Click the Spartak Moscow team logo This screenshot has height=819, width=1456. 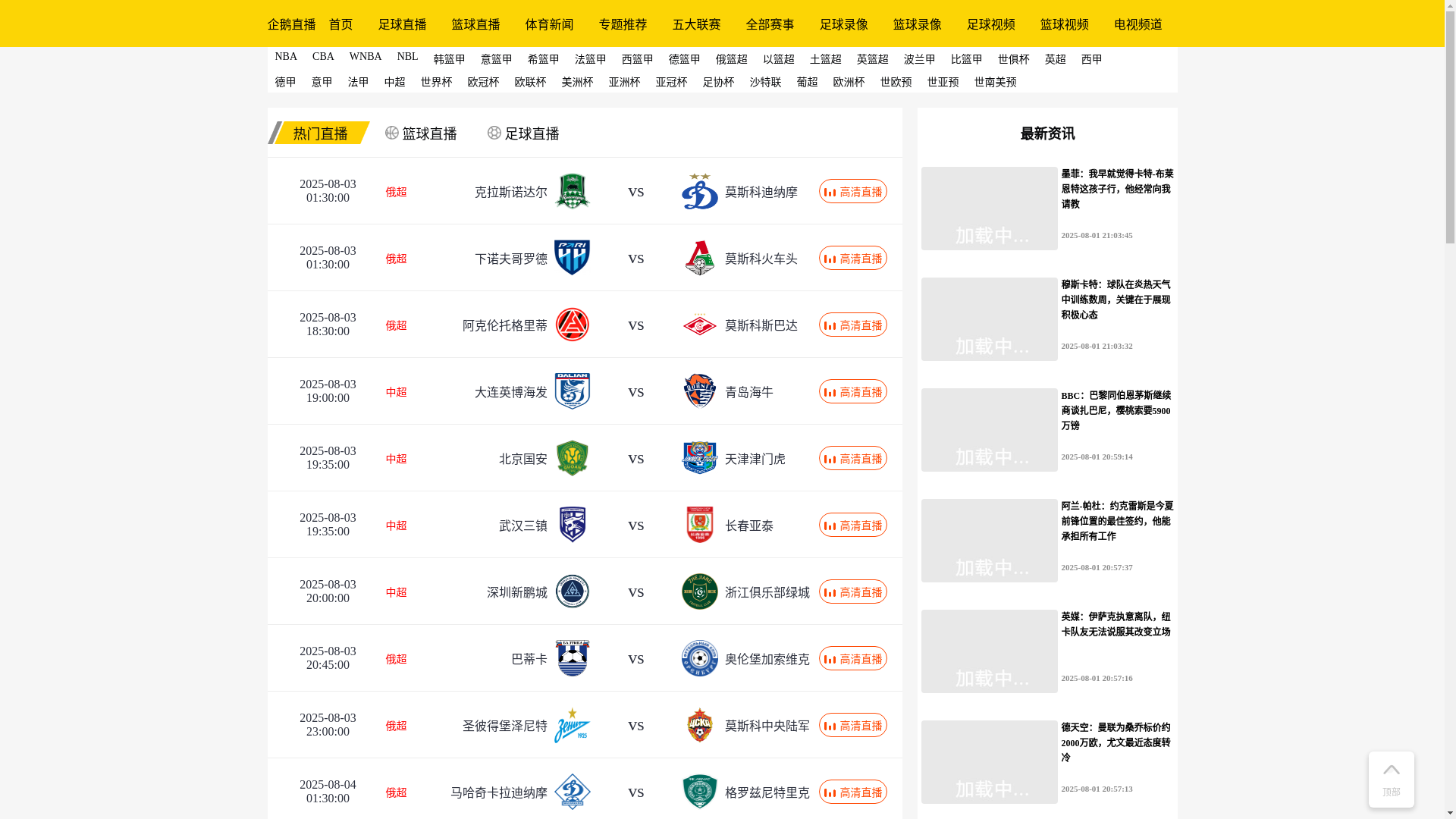pos(699,325)
